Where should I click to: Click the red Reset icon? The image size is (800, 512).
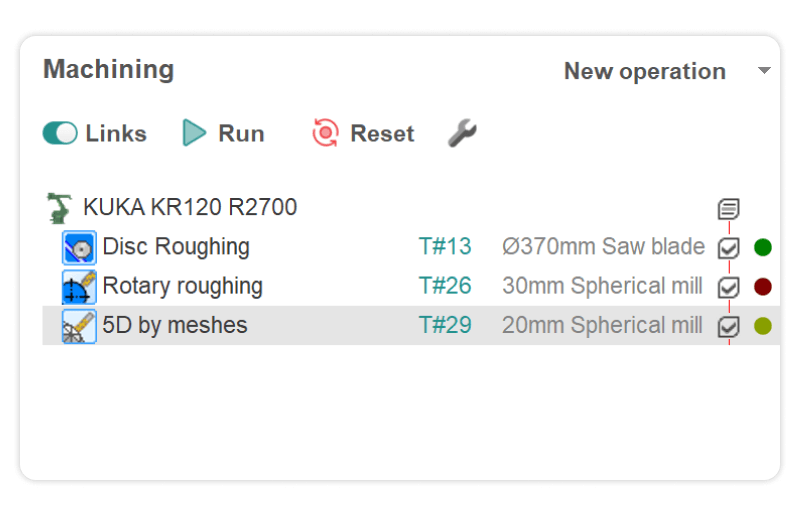coord(326,133)
